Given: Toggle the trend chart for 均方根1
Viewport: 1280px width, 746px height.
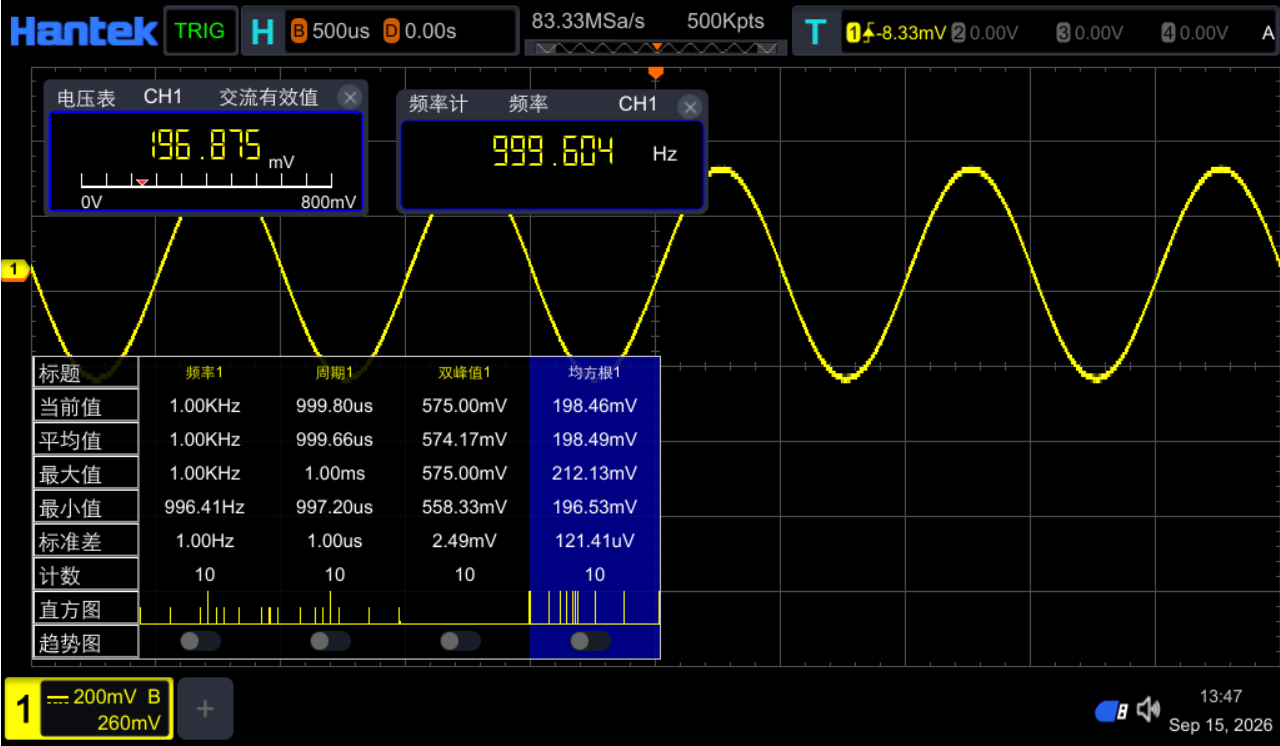Looking at the screenshot, I should pyautogui.click(x=590, y=641).
